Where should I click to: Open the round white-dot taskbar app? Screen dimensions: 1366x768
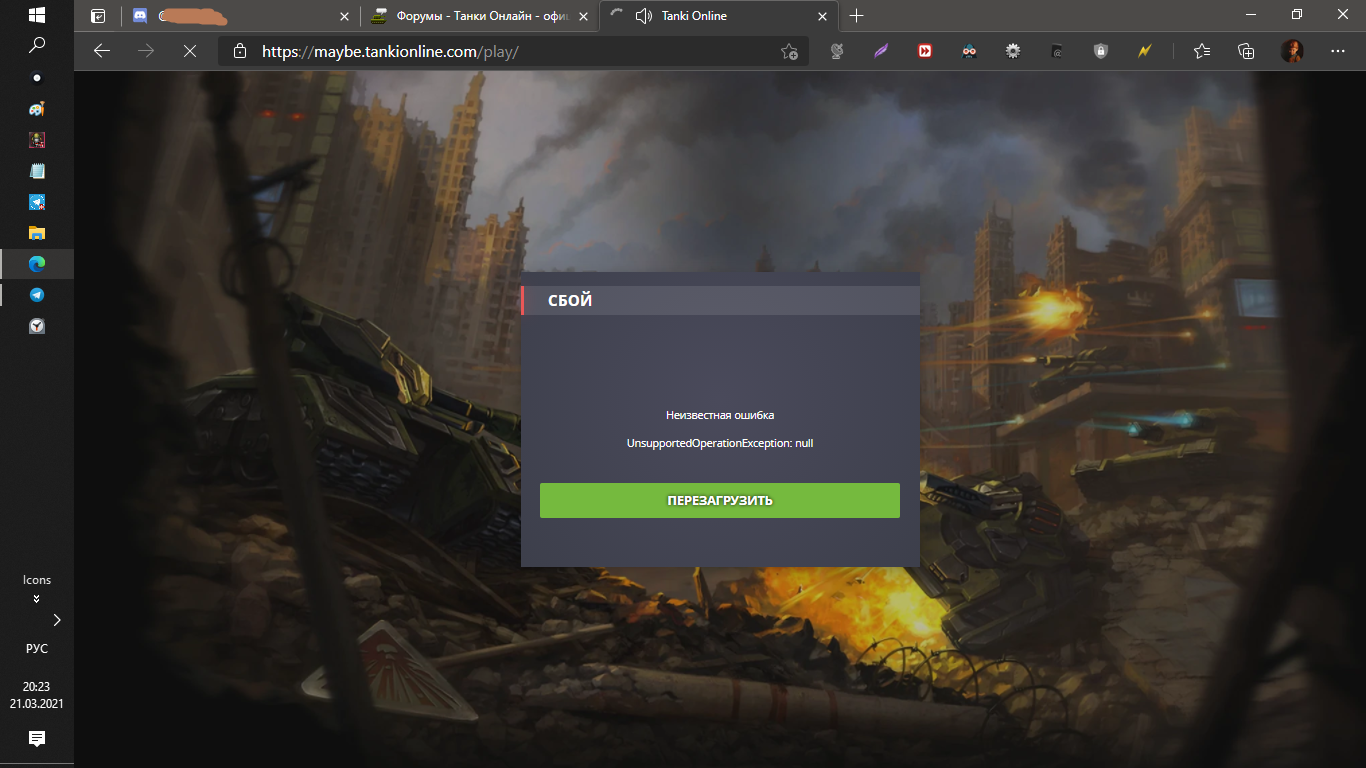37,78
